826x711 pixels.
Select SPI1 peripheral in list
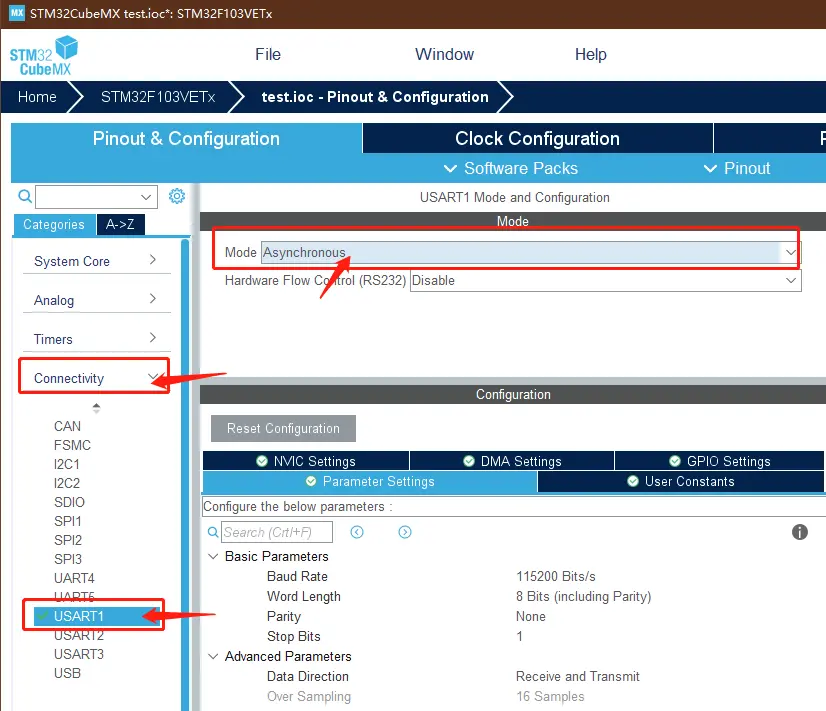point(67,521)
